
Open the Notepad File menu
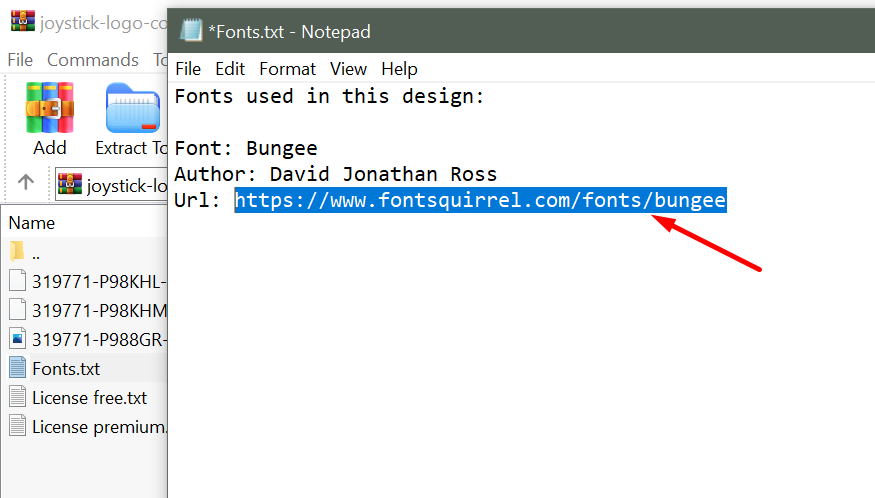click(188, 69)
